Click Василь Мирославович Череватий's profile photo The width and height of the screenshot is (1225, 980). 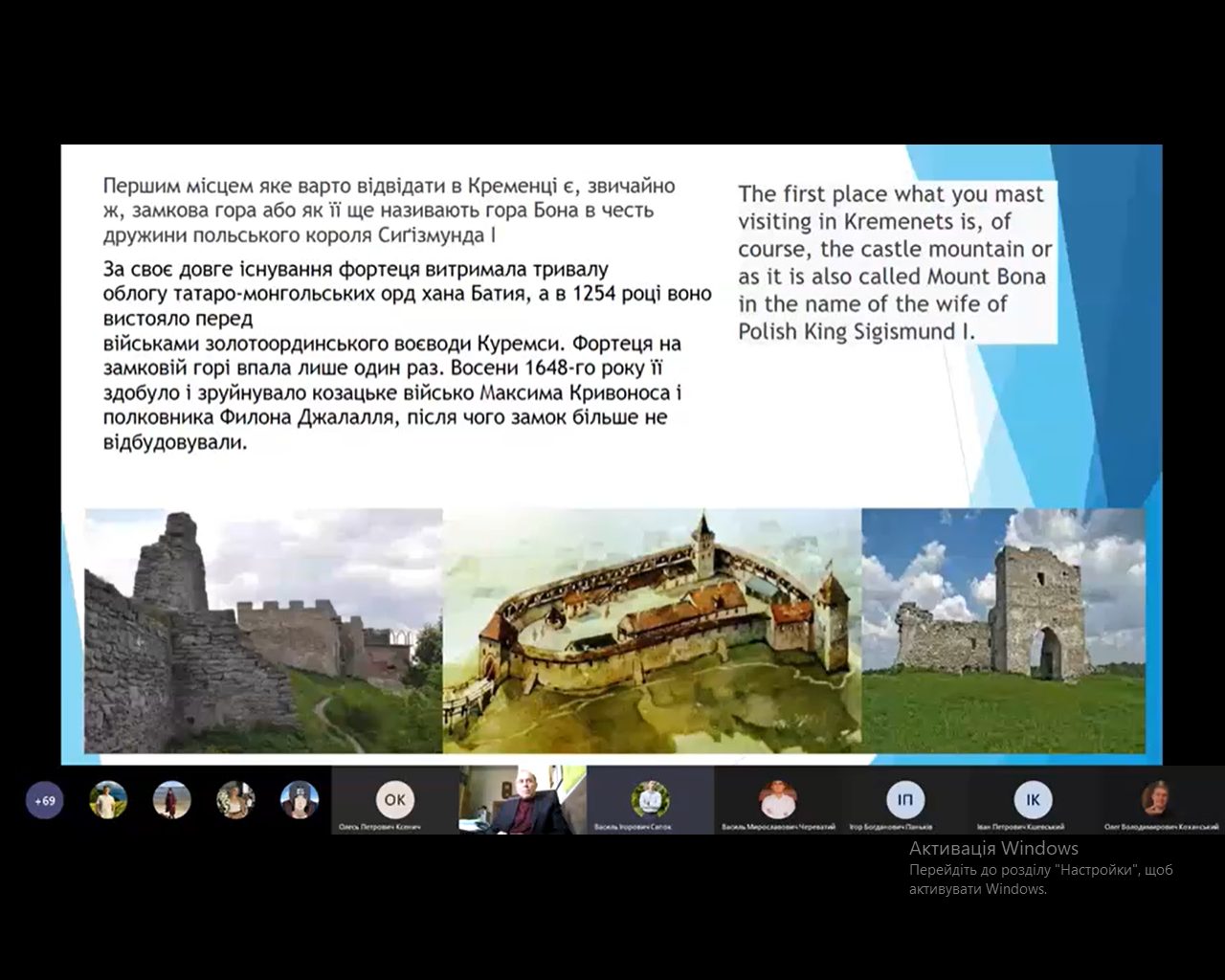point(777,798)
